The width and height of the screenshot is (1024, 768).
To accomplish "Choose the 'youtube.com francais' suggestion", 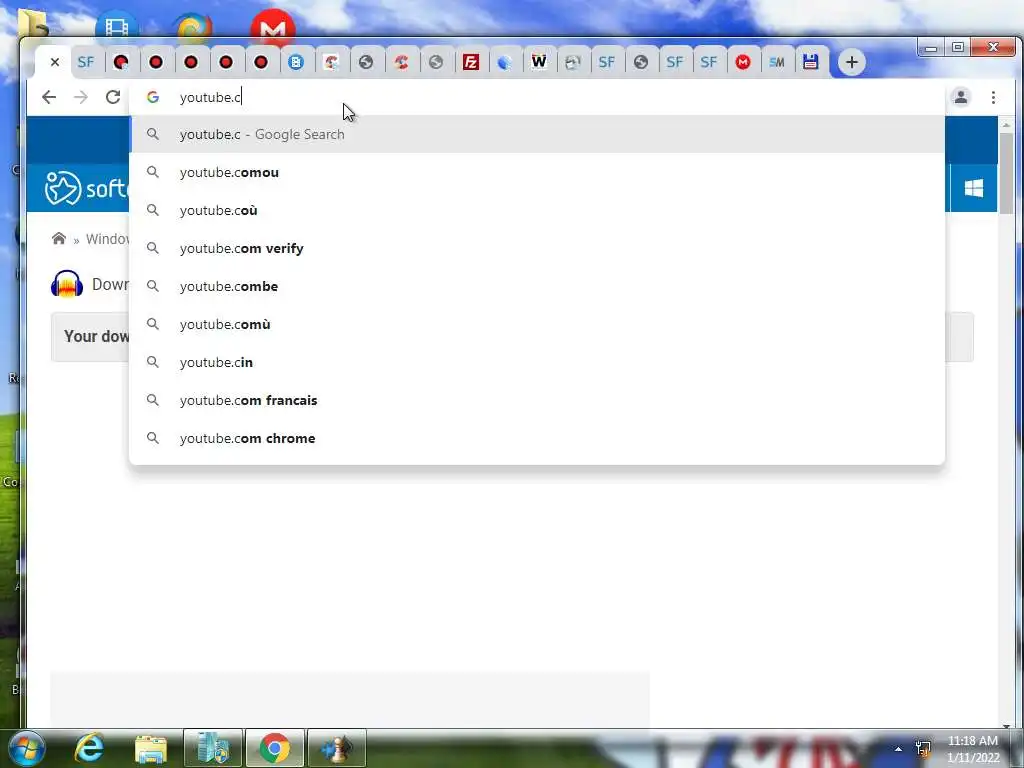I will 537,400.
